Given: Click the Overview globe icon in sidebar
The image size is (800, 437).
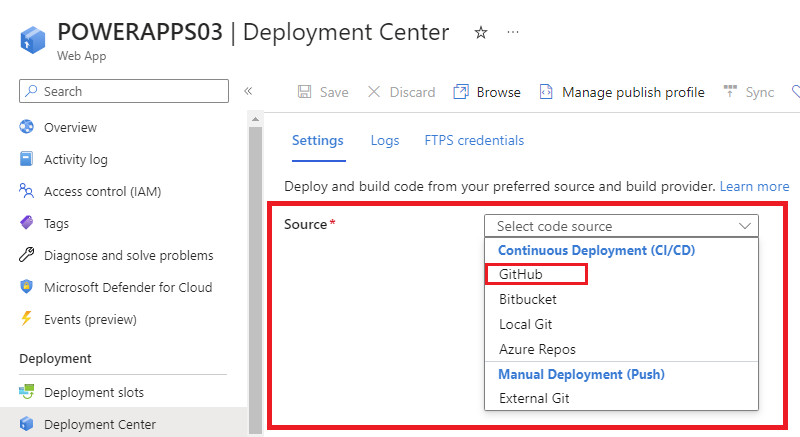Looking at the screenshot, I should point(27,127).
